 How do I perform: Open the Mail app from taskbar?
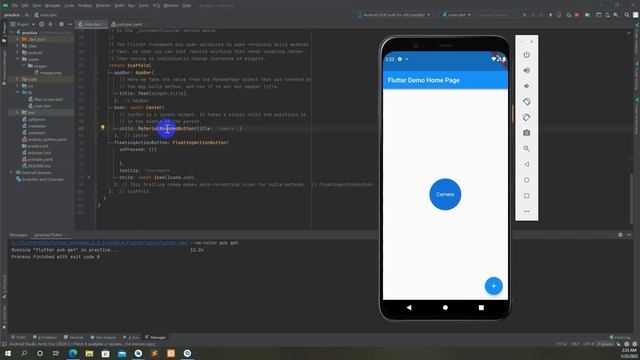122,353
